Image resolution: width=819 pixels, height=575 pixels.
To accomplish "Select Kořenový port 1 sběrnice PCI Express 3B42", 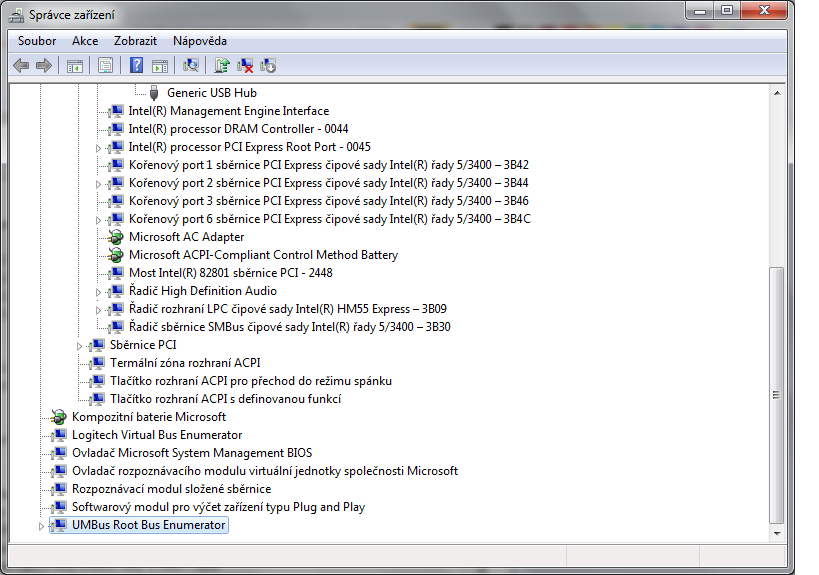I will click(329, 165).
